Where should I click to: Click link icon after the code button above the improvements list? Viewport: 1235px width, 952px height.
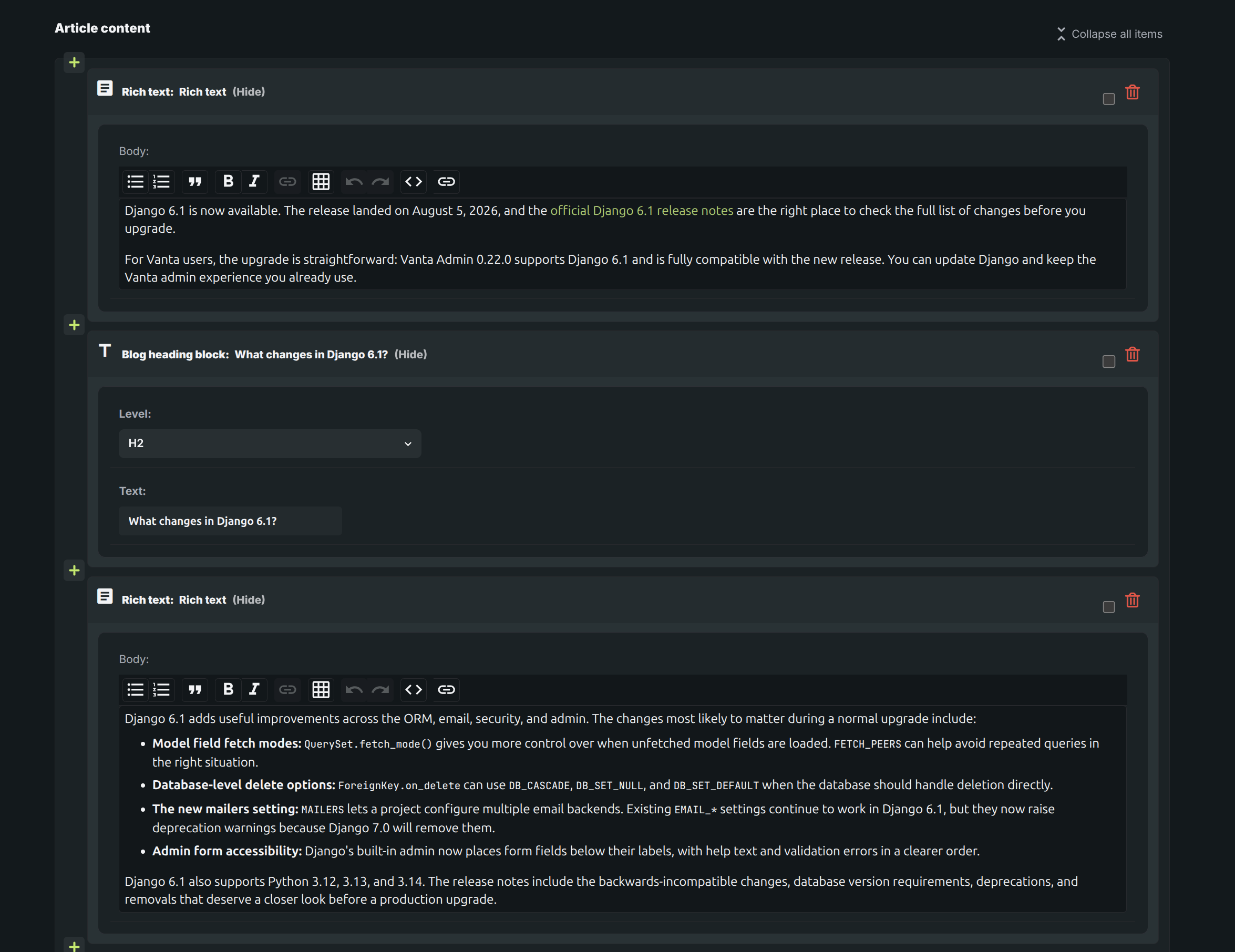[x=446, y=689]
